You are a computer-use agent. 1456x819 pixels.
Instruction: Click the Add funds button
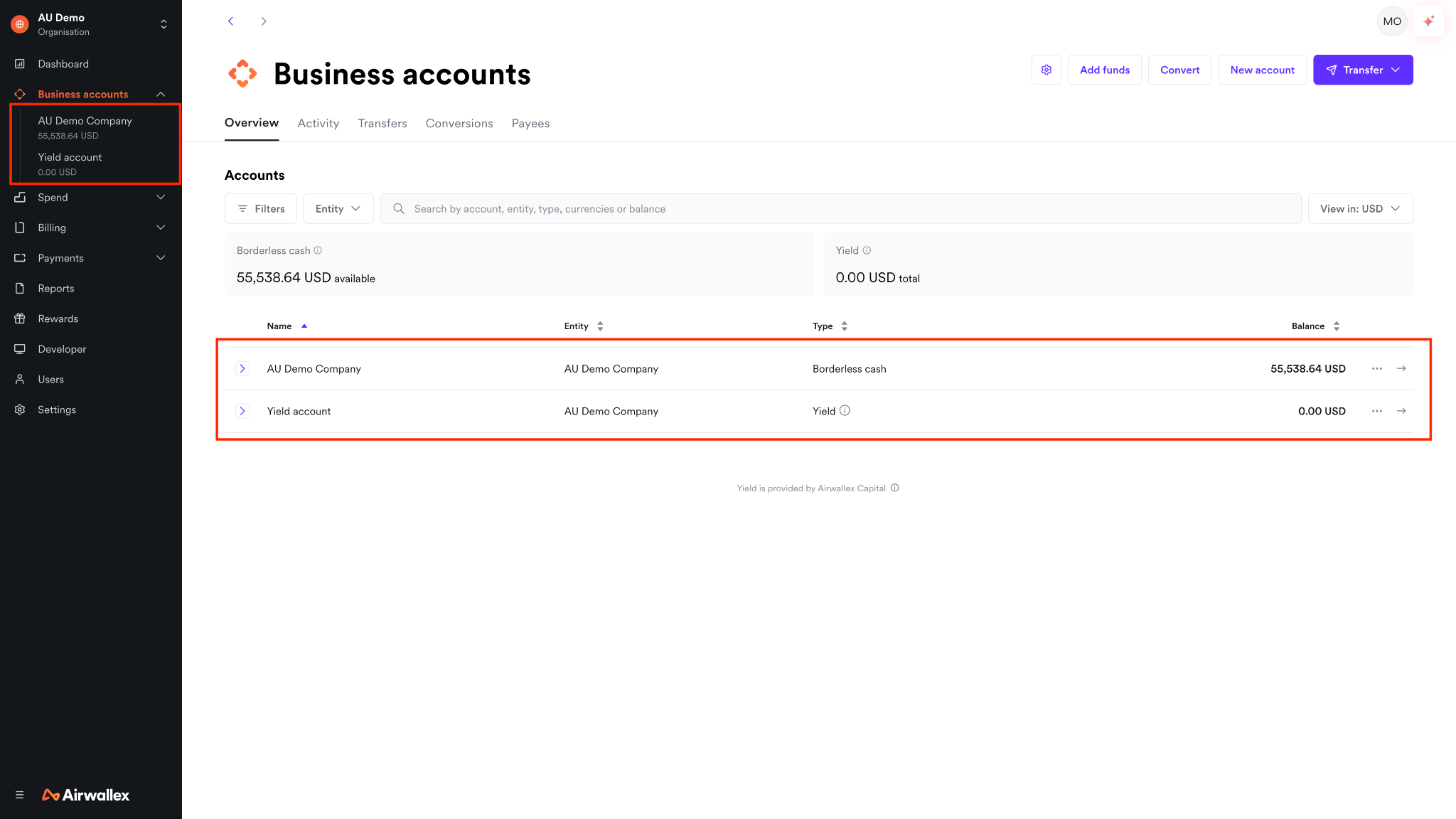pos(1105,70)
